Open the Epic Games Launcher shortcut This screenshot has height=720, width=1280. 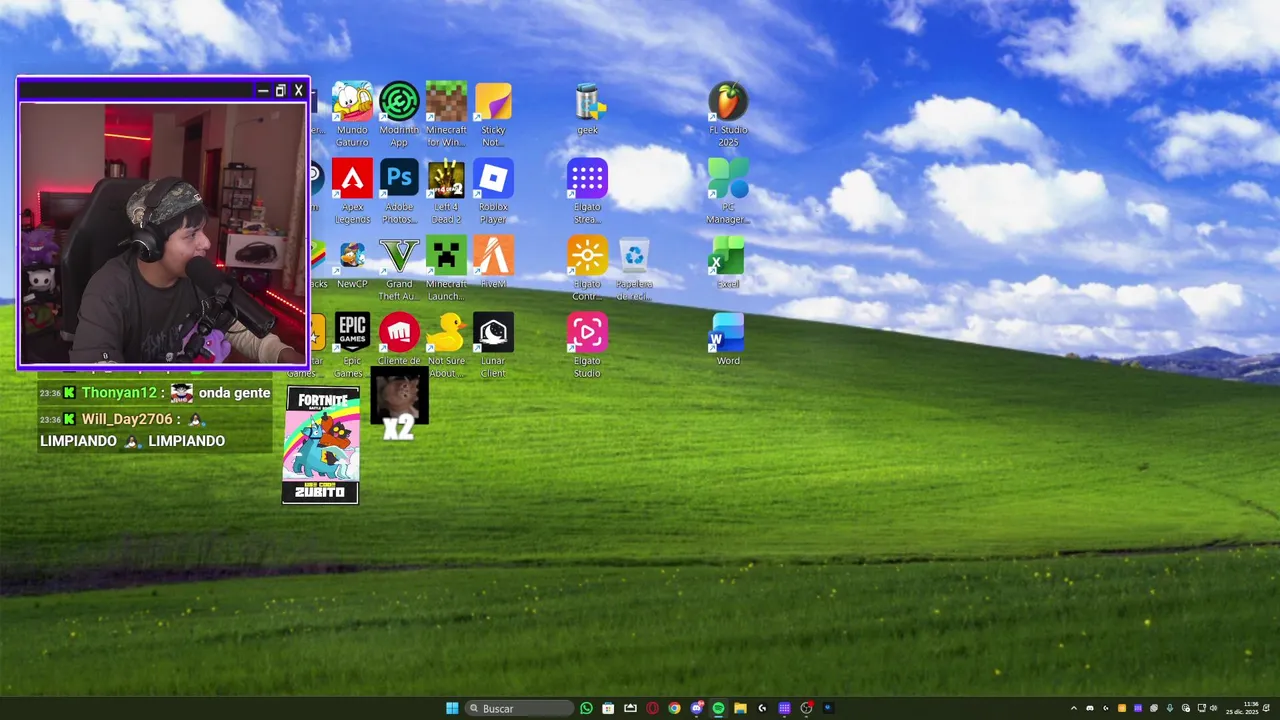click(352, 345)
